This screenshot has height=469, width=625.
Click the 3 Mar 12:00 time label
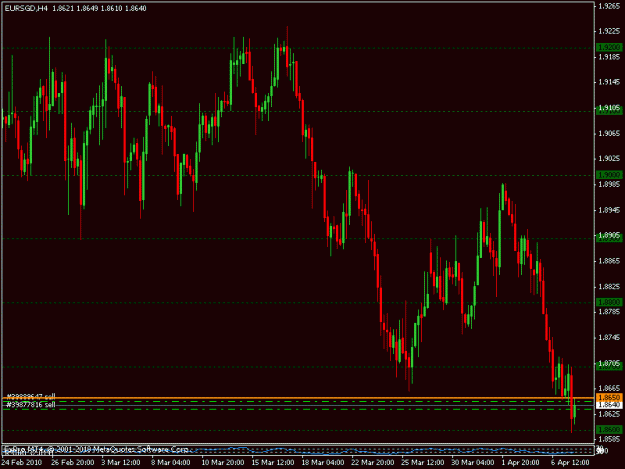[x=120, y=462]
